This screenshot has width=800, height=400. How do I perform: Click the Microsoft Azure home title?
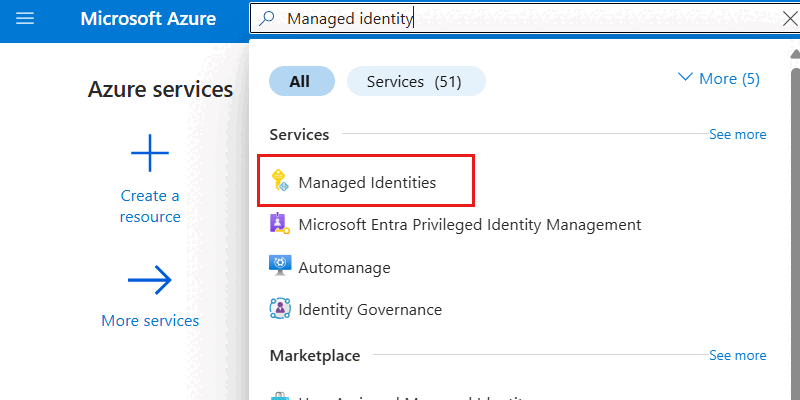pyautogui.click(x=148, y=19)
